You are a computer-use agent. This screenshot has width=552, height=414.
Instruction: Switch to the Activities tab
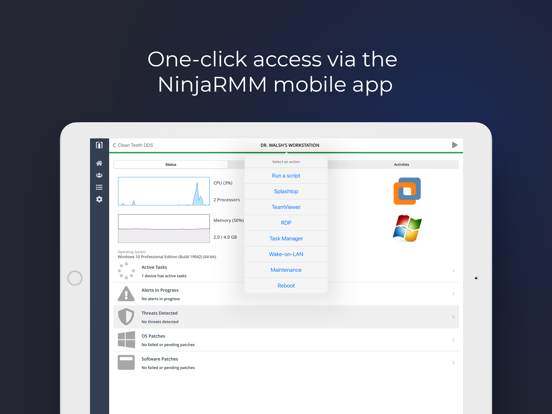401,164
